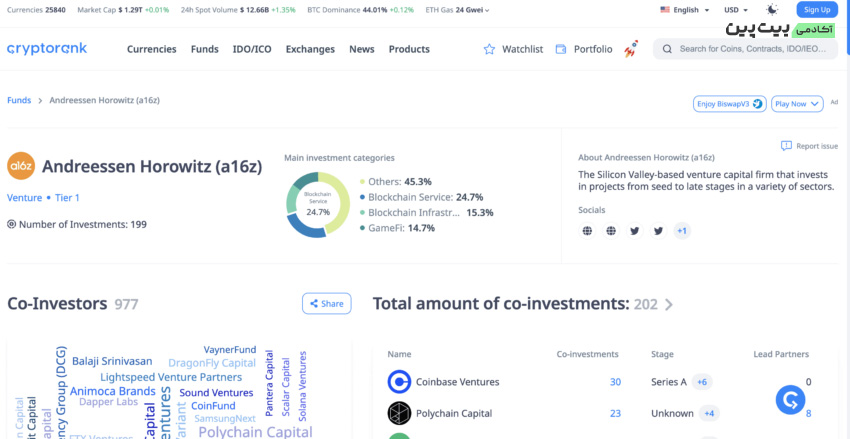
Task: Focus the coin search field
Action: point(745,49)
